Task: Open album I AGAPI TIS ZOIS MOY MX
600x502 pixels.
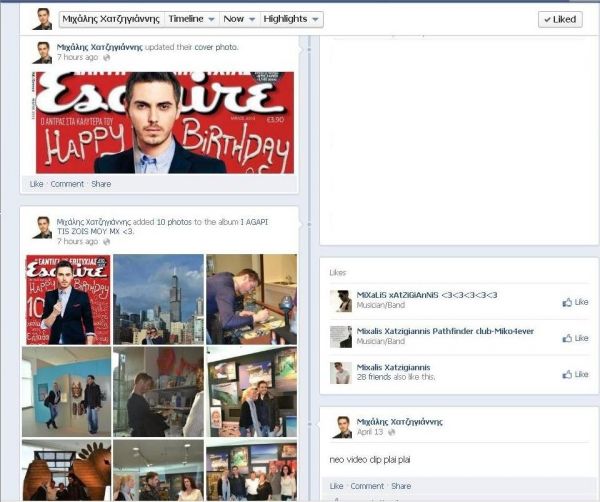Action: 163,227
